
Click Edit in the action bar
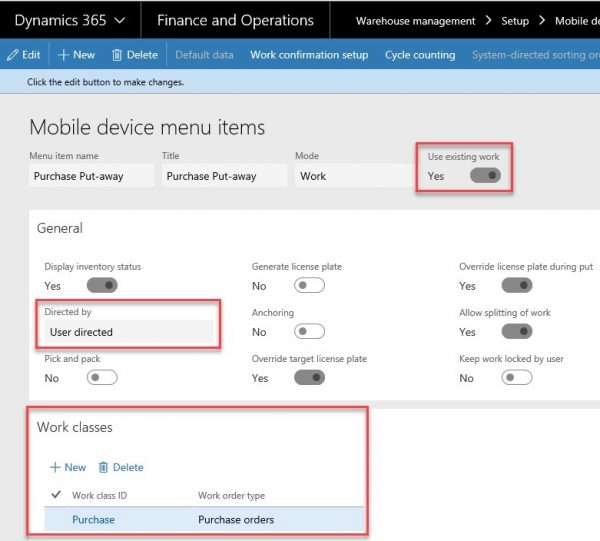pyautogui.click(x=23, y=55)
